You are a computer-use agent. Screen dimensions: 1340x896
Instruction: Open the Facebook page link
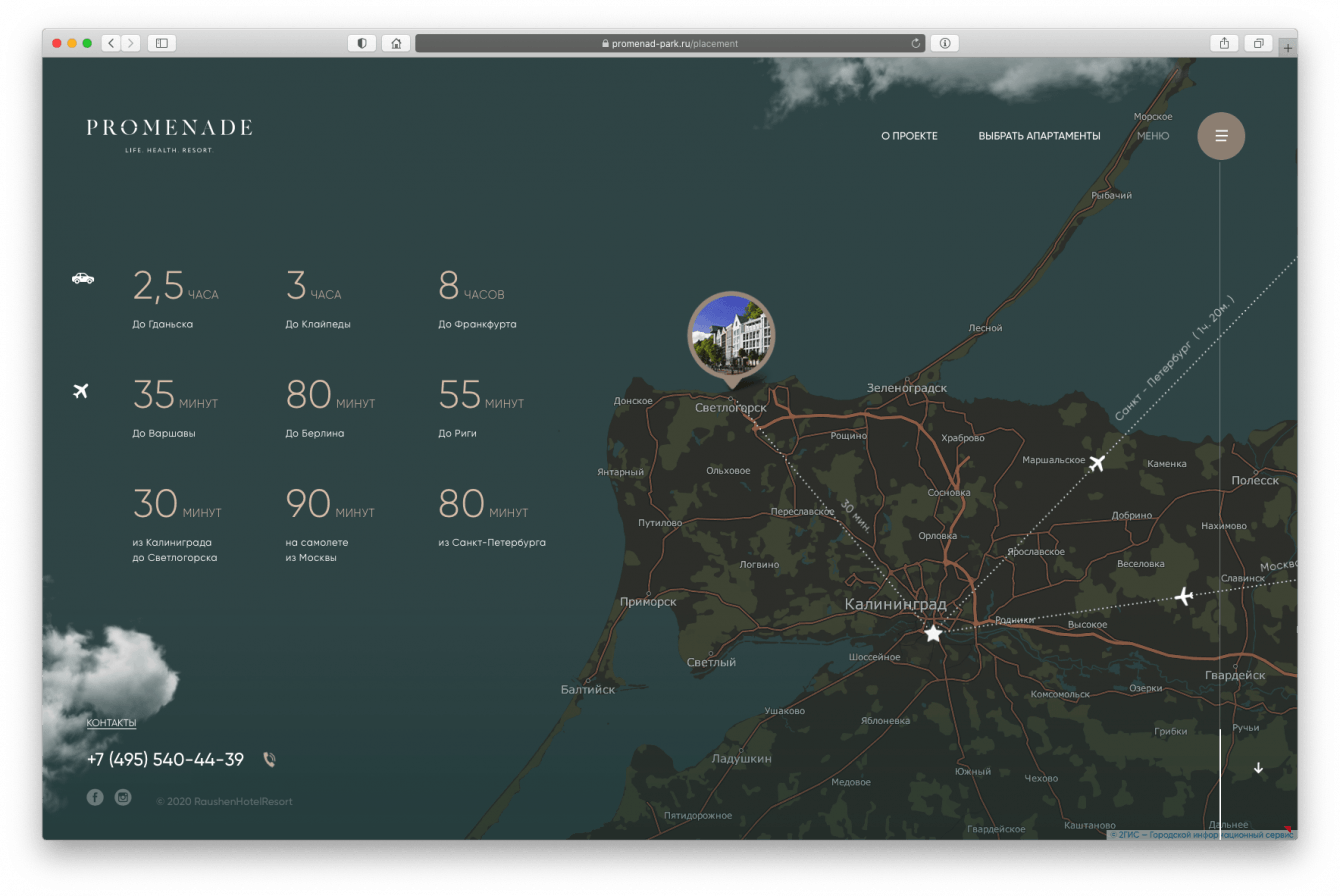tap(95, 797)
